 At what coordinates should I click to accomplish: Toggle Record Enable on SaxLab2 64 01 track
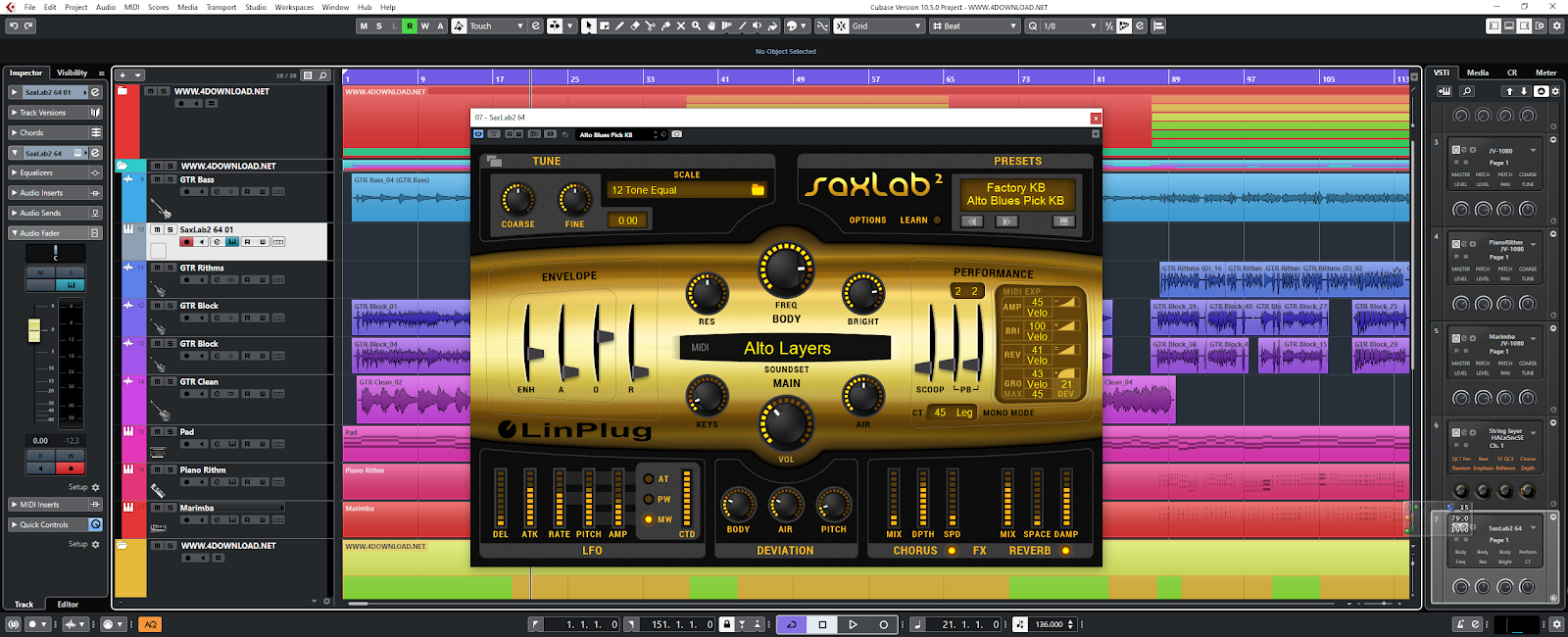coord(186,241)
